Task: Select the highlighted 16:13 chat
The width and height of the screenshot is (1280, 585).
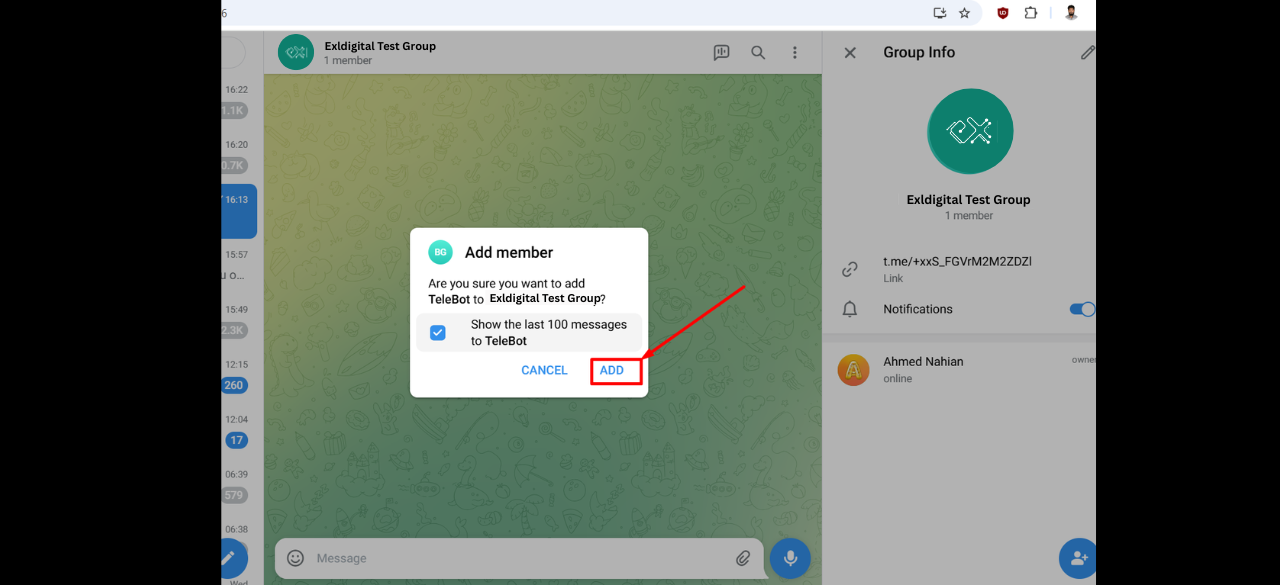Action: (239, 211)
